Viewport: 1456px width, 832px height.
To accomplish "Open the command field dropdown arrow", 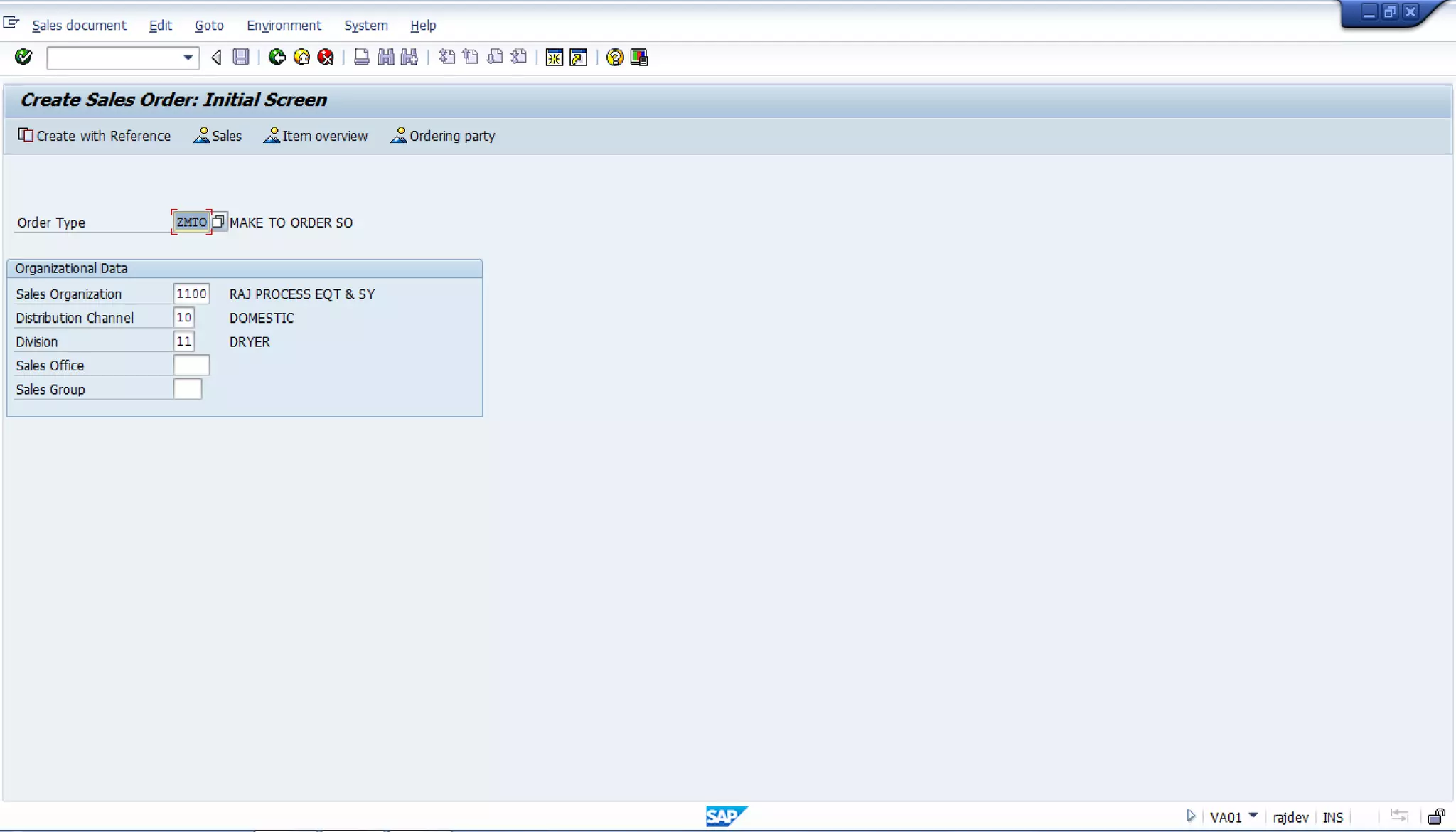I will point(188,58).
